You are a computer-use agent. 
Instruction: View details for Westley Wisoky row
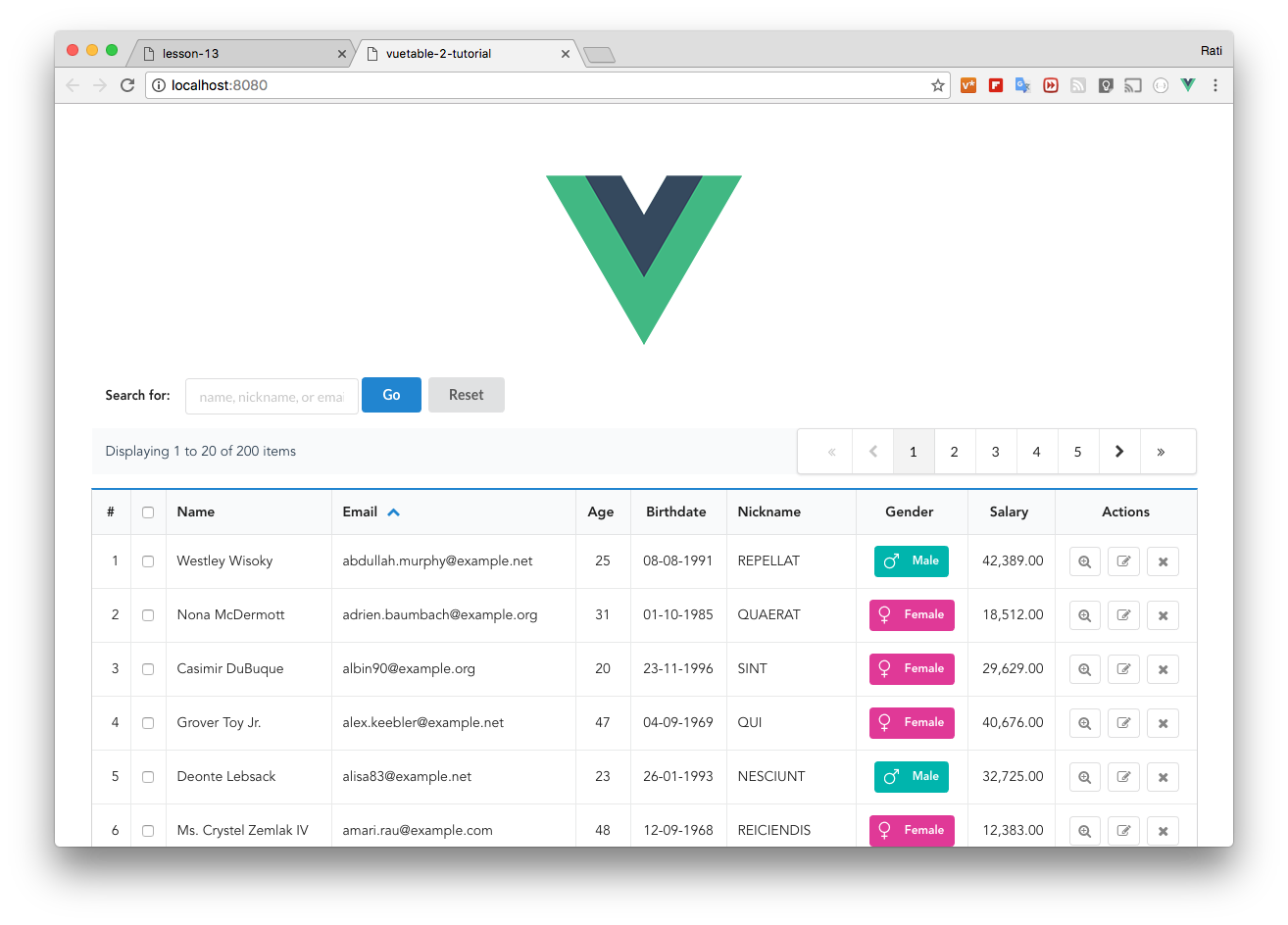[1084, 561]
